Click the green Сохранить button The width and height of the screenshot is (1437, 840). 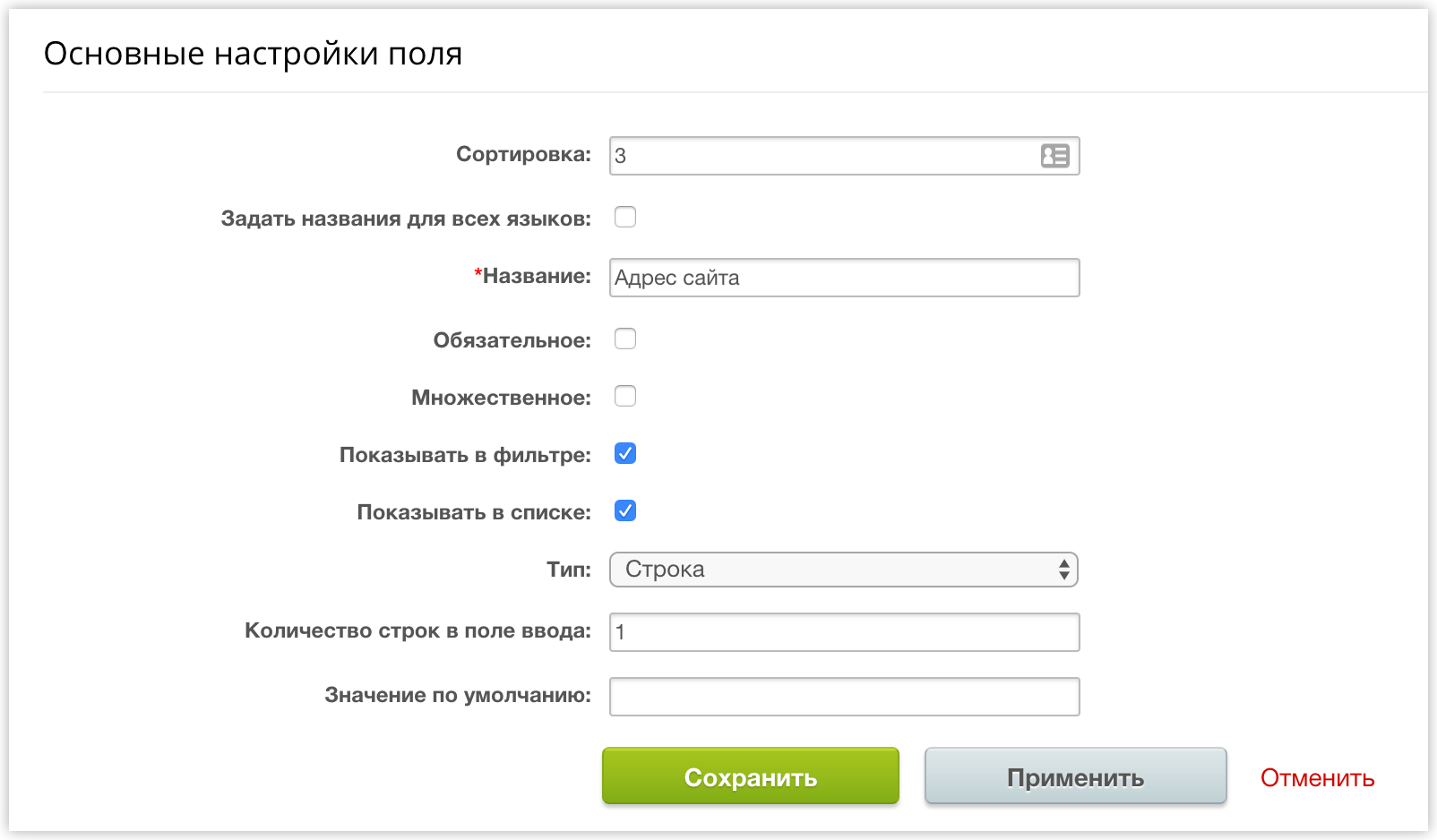tap(751, 776)
